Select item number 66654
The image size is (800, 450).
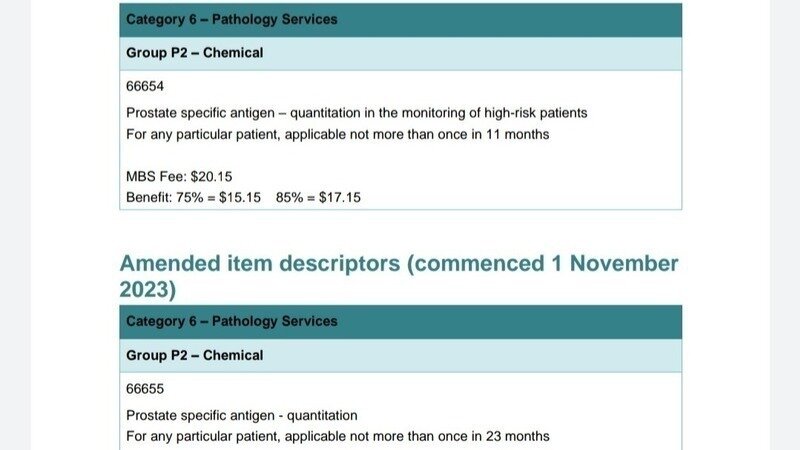(145, 87)
